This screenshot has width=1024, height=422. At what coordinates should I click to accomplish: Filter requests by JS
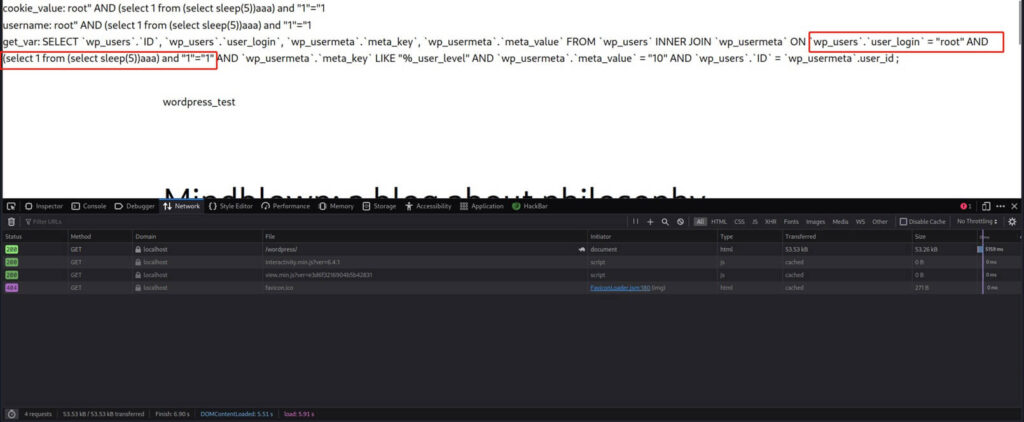[755, 222]
